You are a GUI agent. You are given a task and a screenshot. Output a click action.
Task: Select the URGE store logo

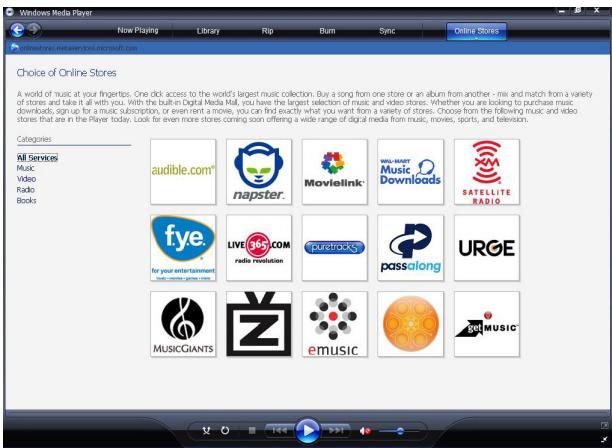(x=487, y=248)
